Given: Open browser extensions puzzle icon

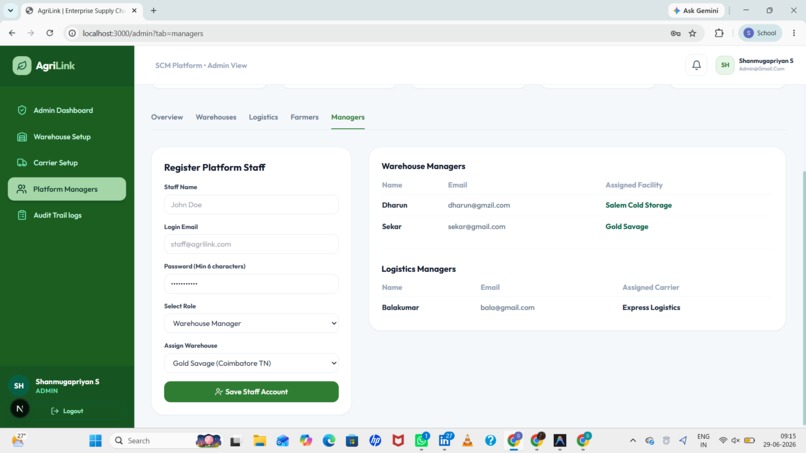Looking at the screenshot, I should point(719,33).
